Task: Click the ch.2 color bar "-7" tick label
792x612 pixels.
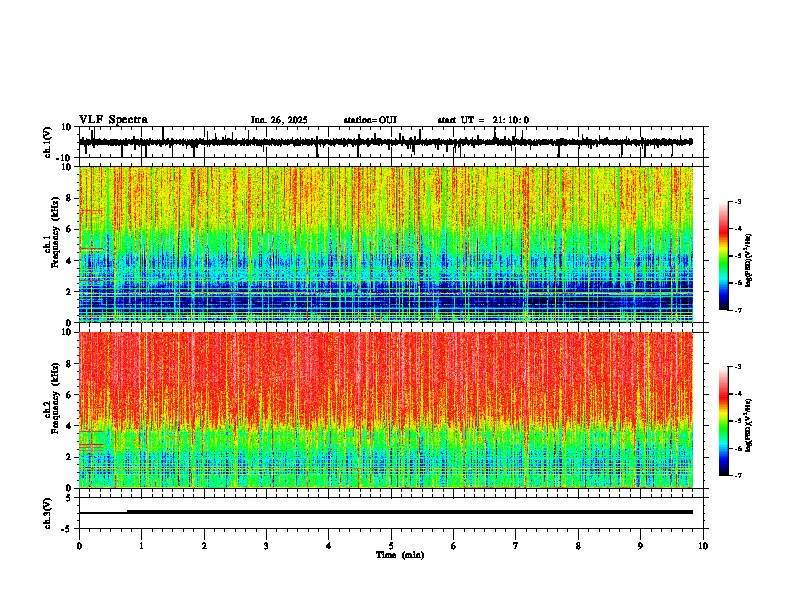Action: point(737,476)
